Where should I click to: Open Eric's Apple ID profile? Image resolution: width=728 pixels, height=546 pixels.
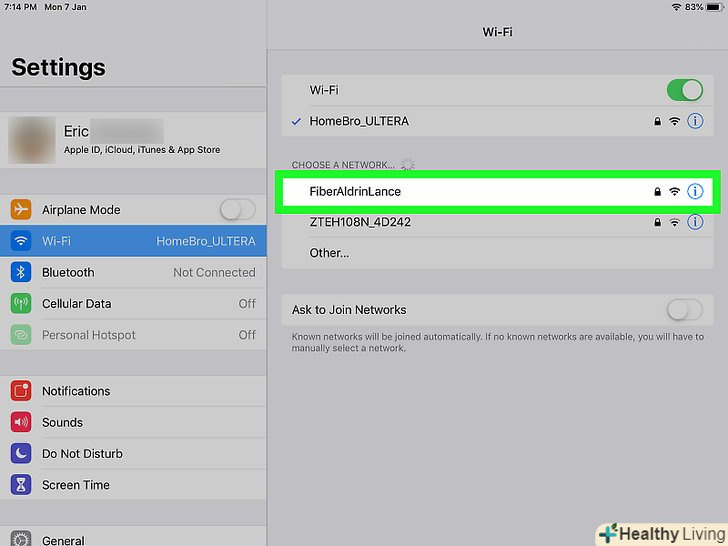tap(133, 140)
